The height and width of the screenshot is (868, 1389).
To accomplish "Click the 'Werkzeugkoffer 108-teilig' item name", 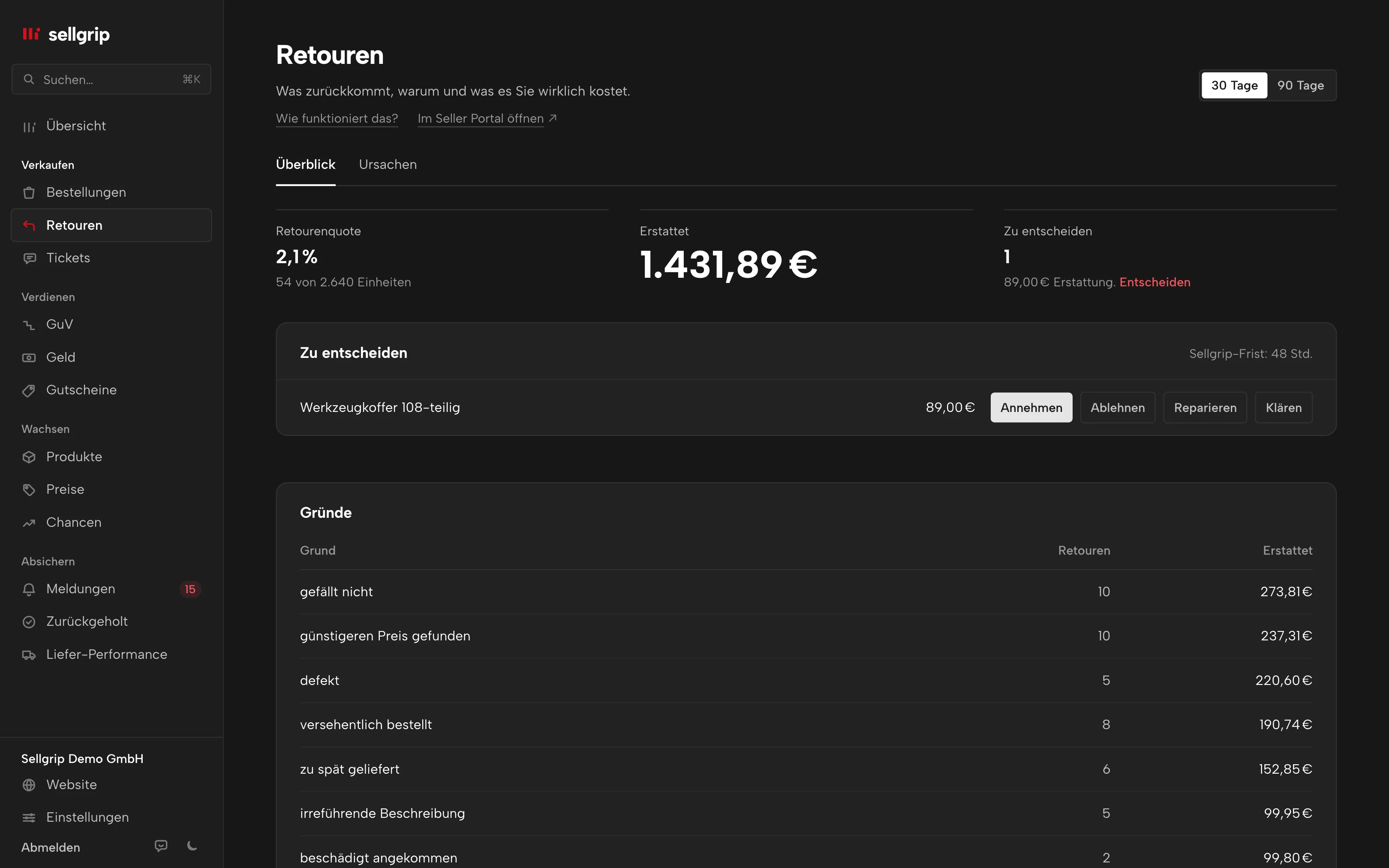I will pos(379,408).
